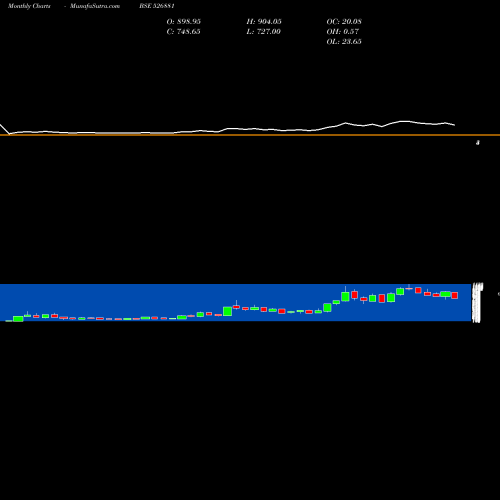Click the last red candlestick at the chart's right end
Image resolution: width=500 pixels, height=500 pixels.
point(455,295)
